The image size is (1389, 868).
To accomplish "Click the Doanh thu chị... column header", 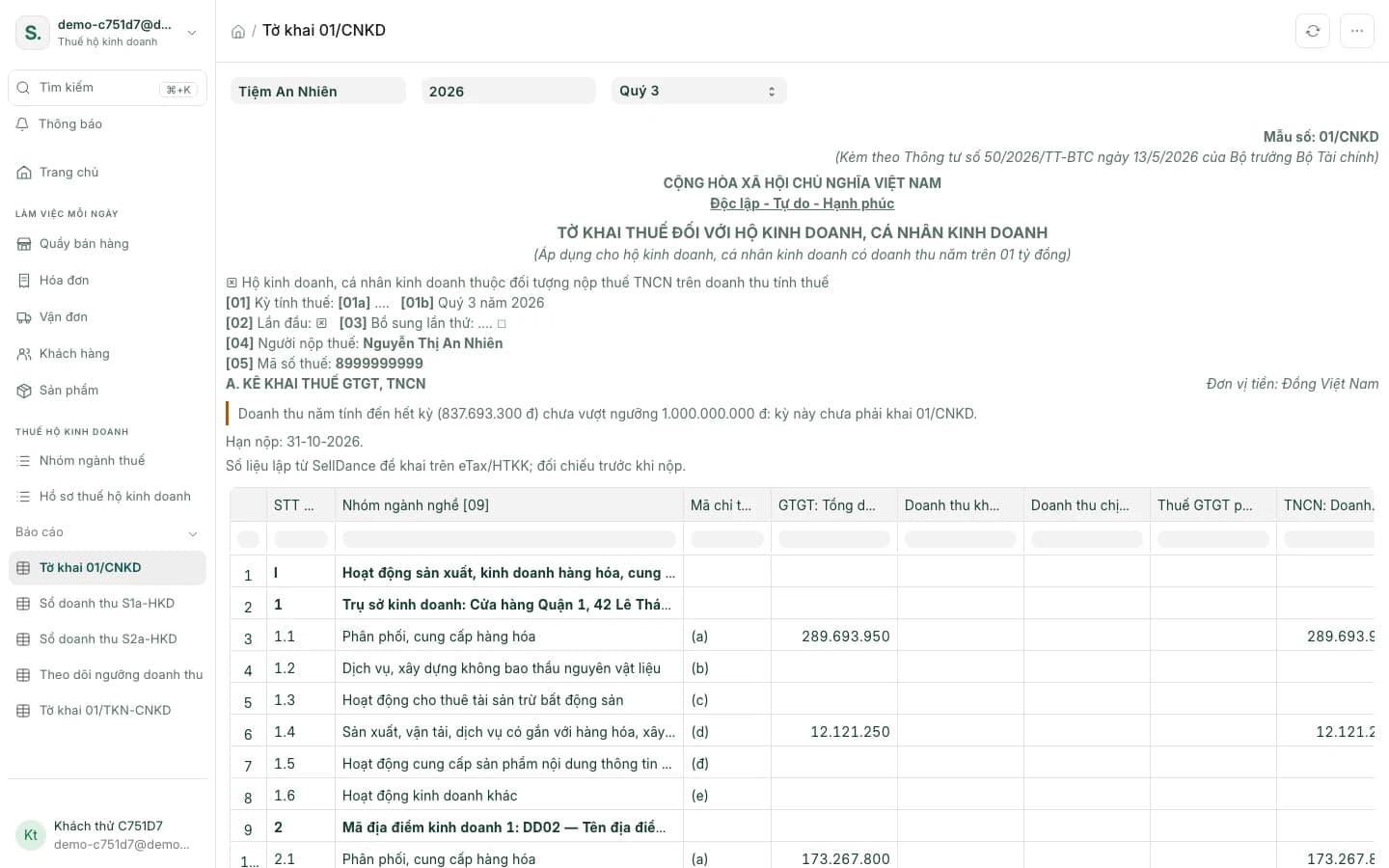I will coord(1086,505).
